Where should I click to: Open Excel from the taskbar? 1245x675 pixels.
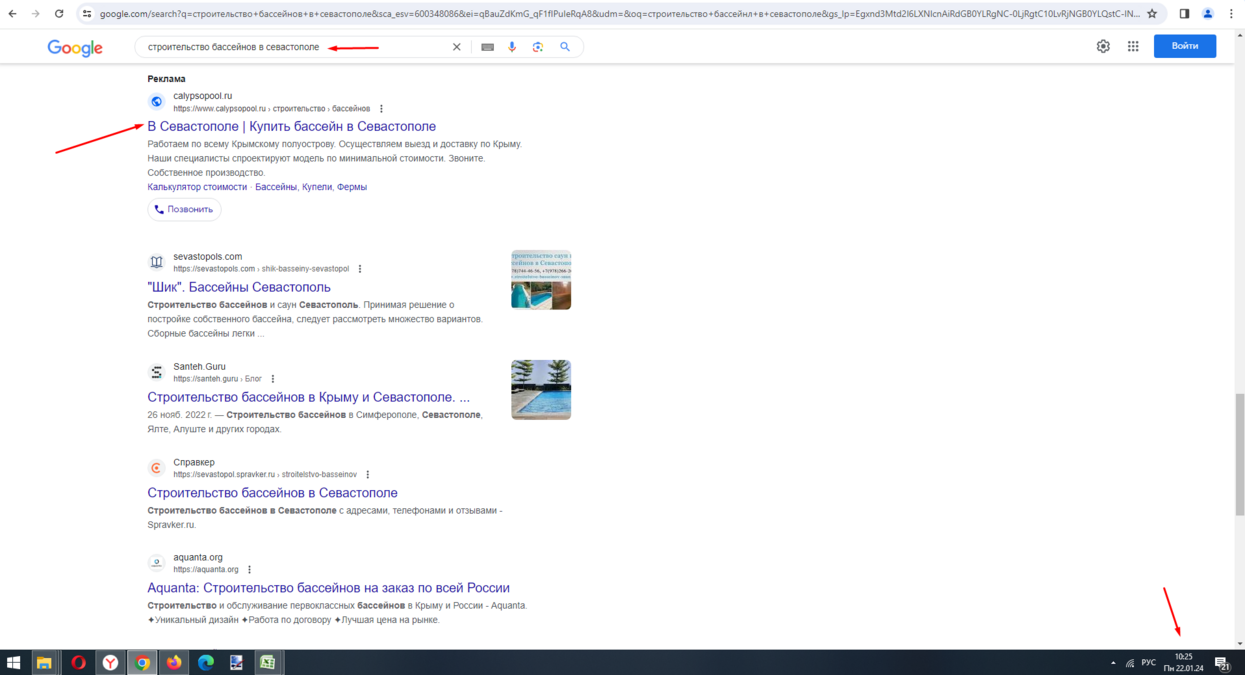click(268, 662)
